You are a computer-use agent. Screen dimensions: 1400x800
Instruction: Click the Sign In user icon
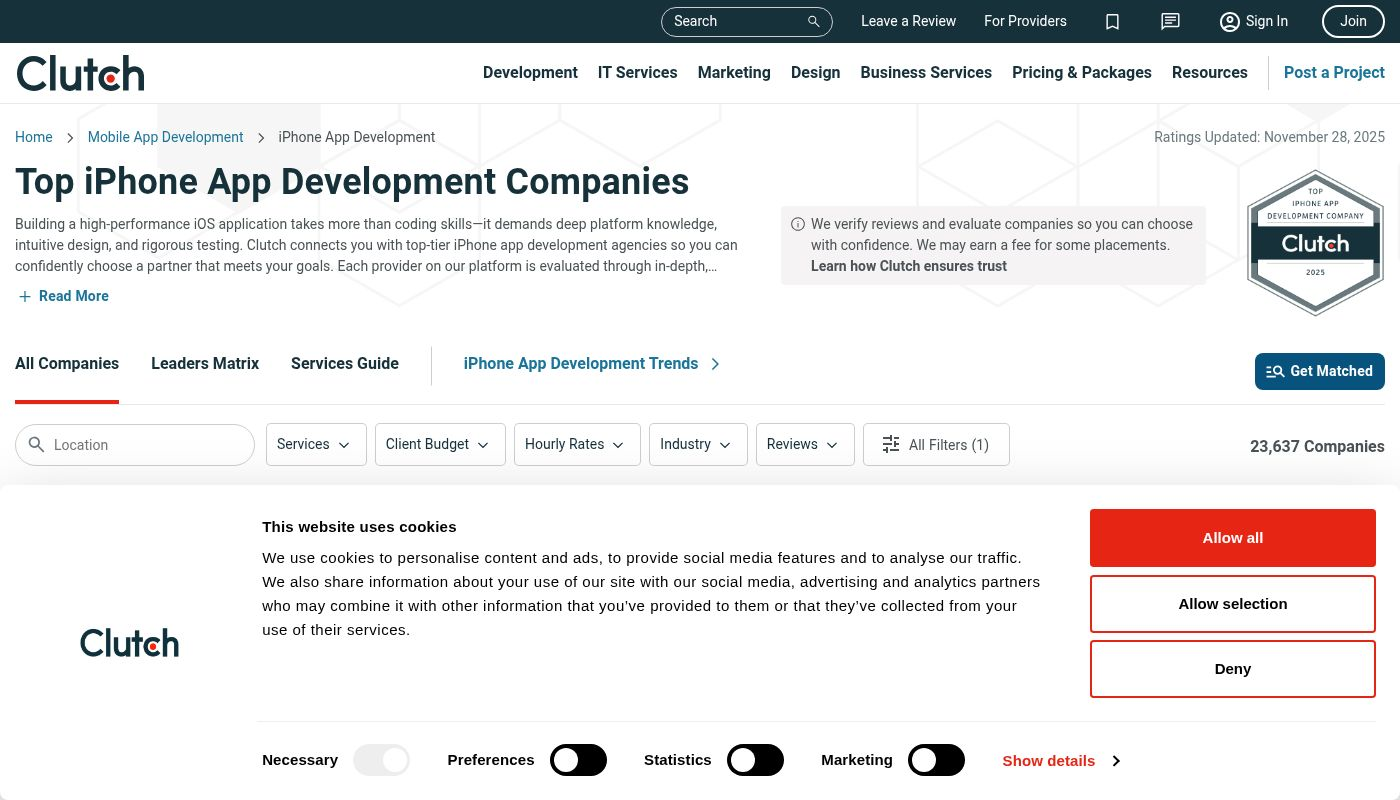coord(1230,21)
